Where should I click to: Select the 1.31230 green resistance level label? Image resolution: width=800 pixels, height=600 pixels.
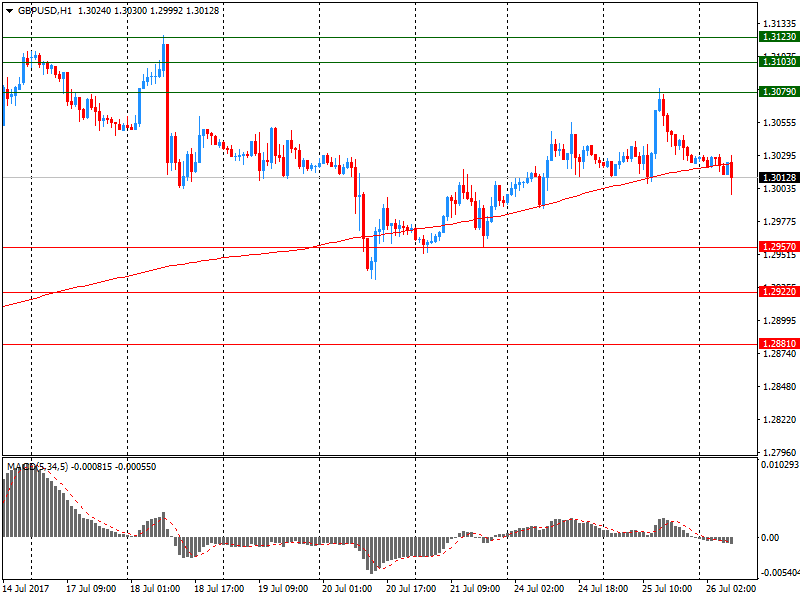[x=779, y=37]
